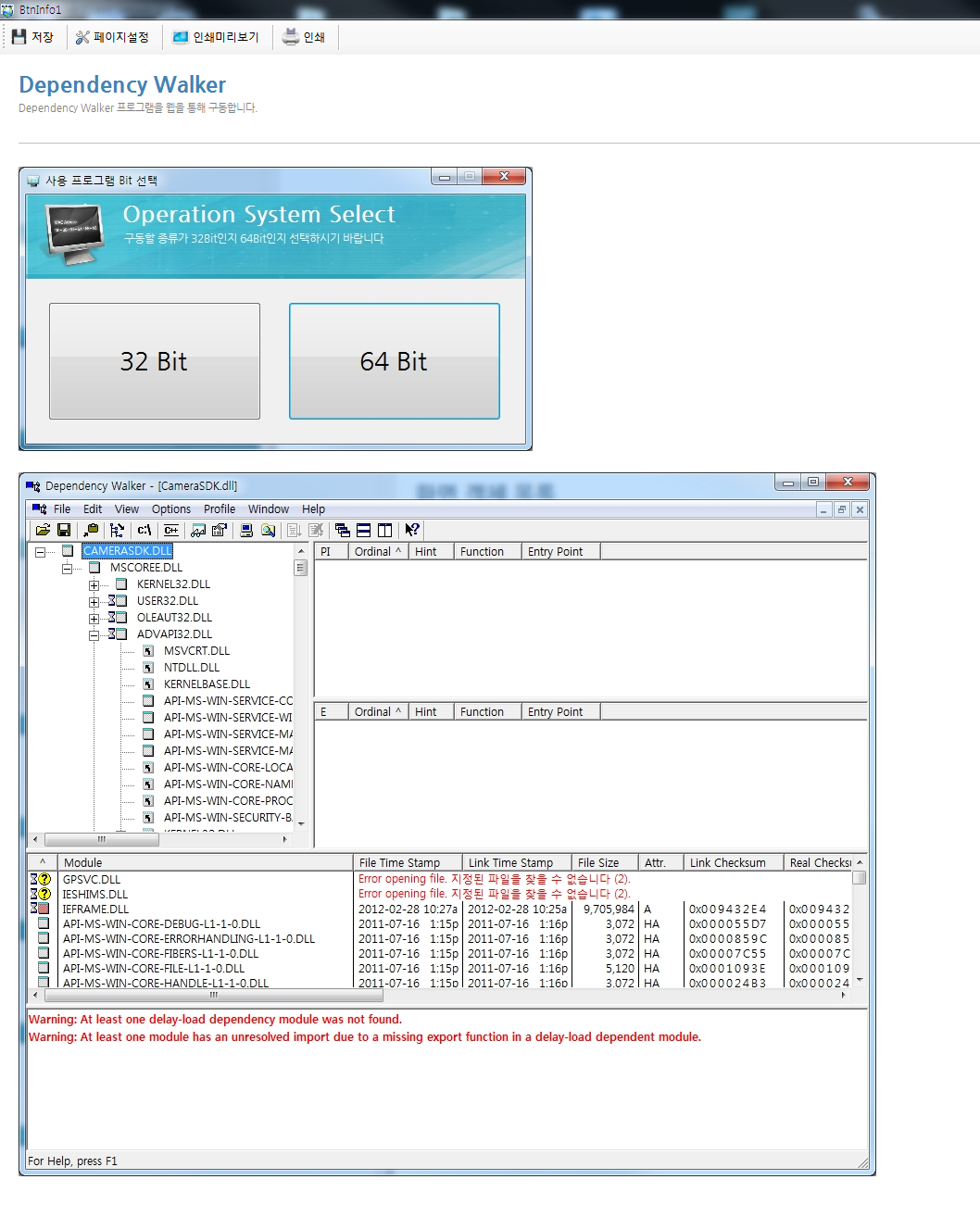Viewport: 980px width, 1217px height.
Task: Open 페이지설정 page setup
Action: click(x=112, y=37)
